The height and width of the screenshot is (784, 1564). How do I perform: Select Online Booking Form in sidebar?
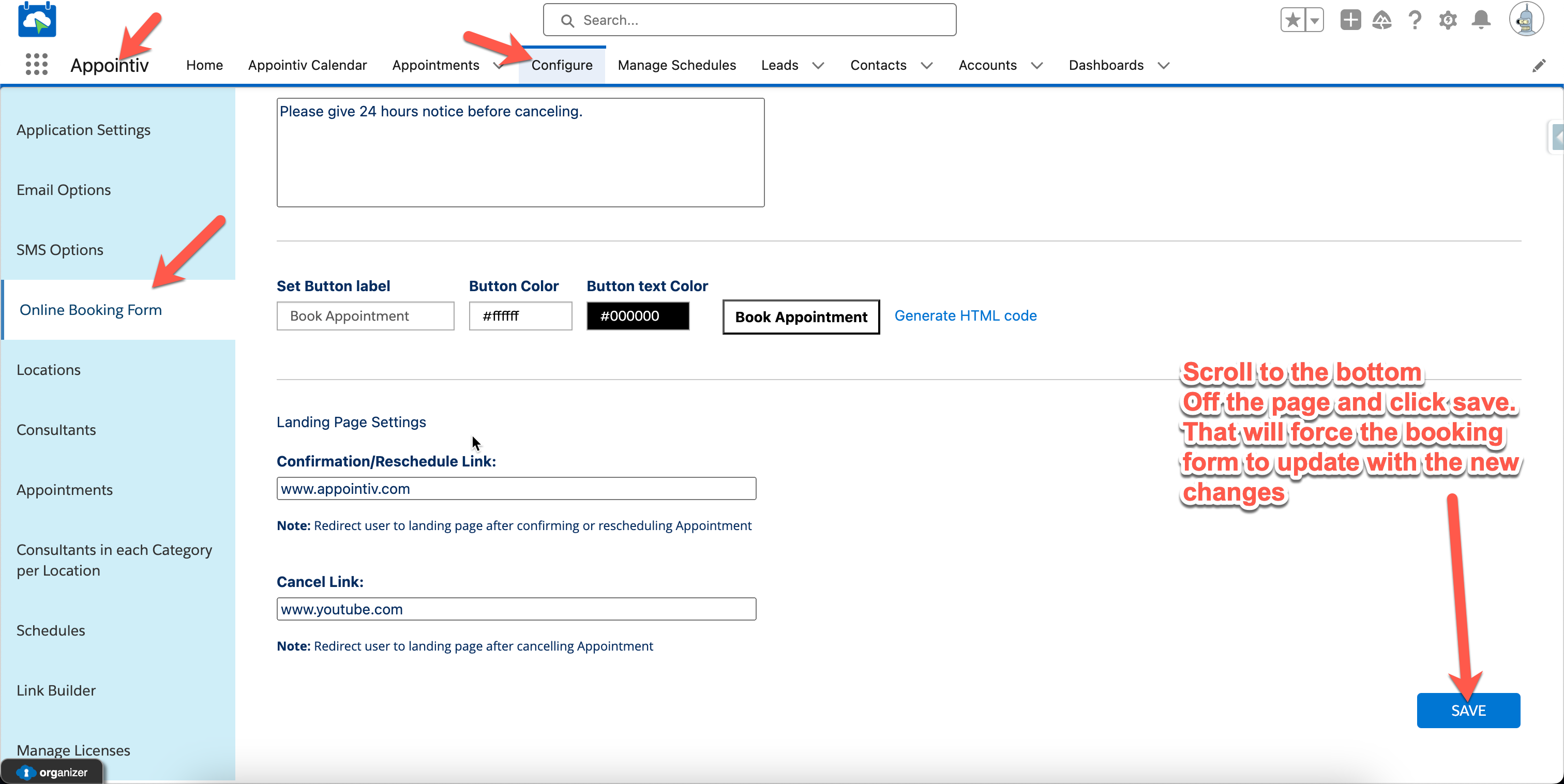(118, 310)
